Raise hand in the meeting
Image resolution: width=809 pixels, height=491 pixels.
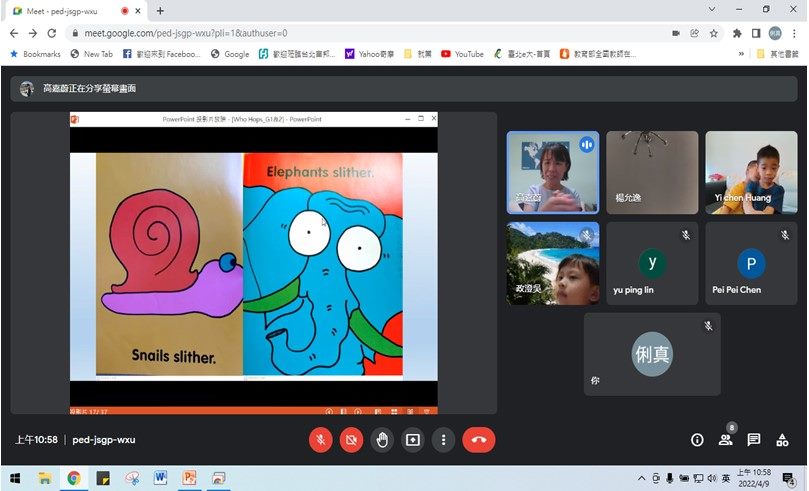tap(382, 440)
